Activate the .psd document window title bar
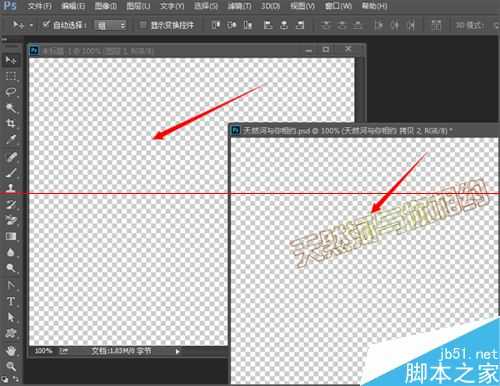The width and height of the screenshot is (500, 386). tap(364, 131)
